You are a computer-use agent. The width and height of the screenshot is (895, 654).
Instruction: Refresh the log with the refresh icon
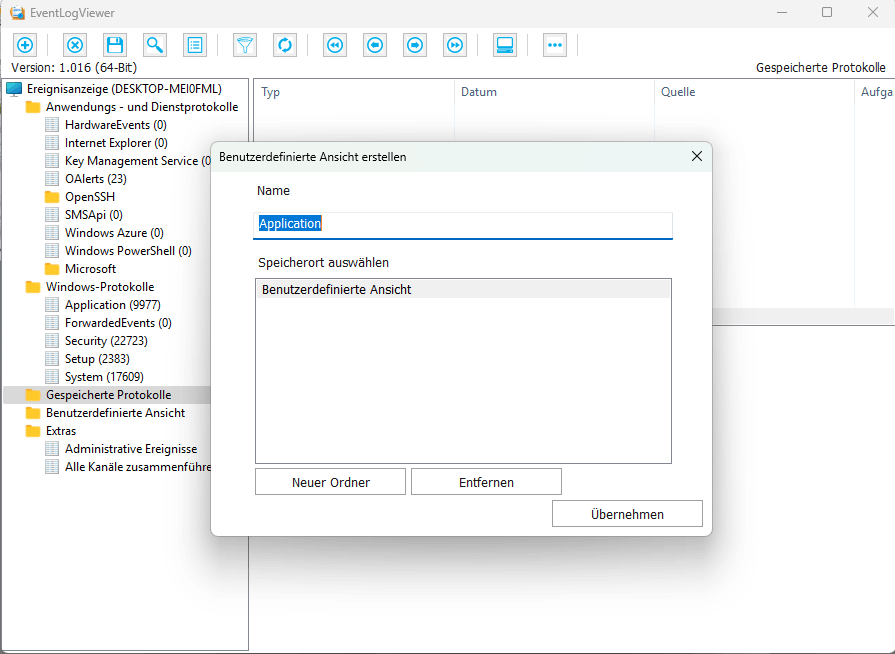[285, 45]
